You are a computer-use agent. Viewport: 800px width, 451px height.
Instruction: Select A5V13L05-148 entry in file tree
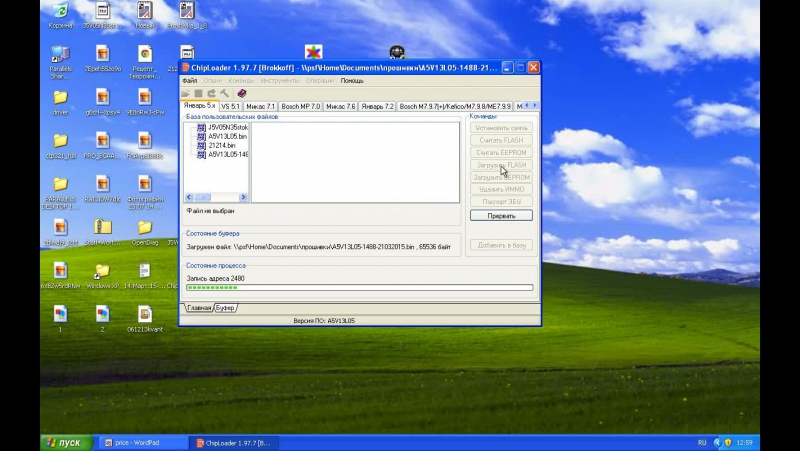click(x=222, y=155)
